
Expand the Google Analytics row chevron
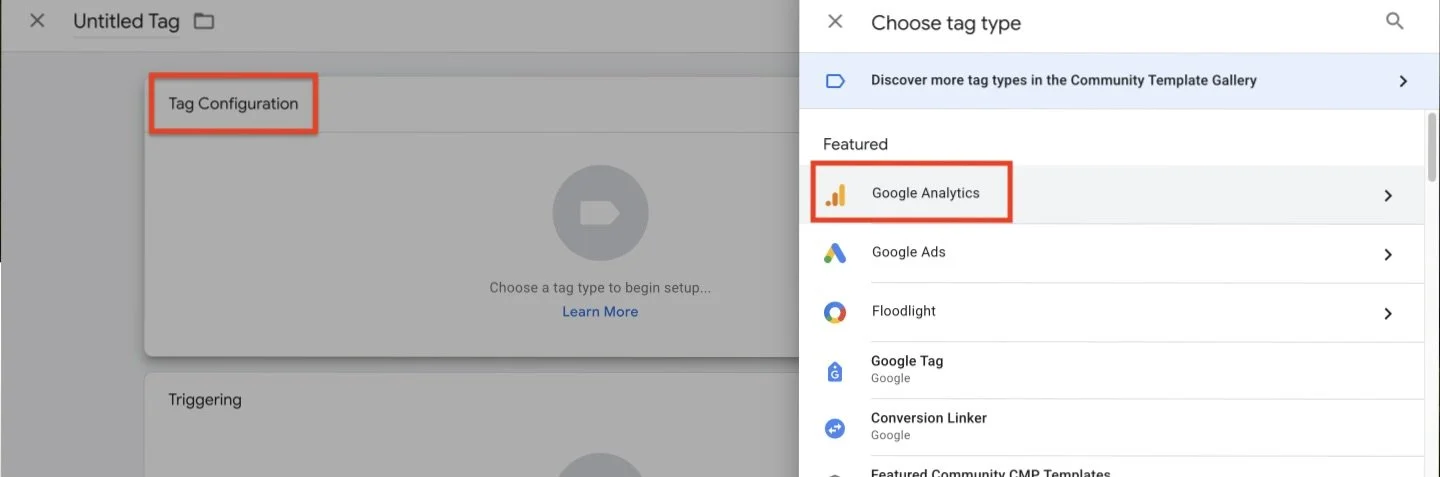coord(1388,196)
